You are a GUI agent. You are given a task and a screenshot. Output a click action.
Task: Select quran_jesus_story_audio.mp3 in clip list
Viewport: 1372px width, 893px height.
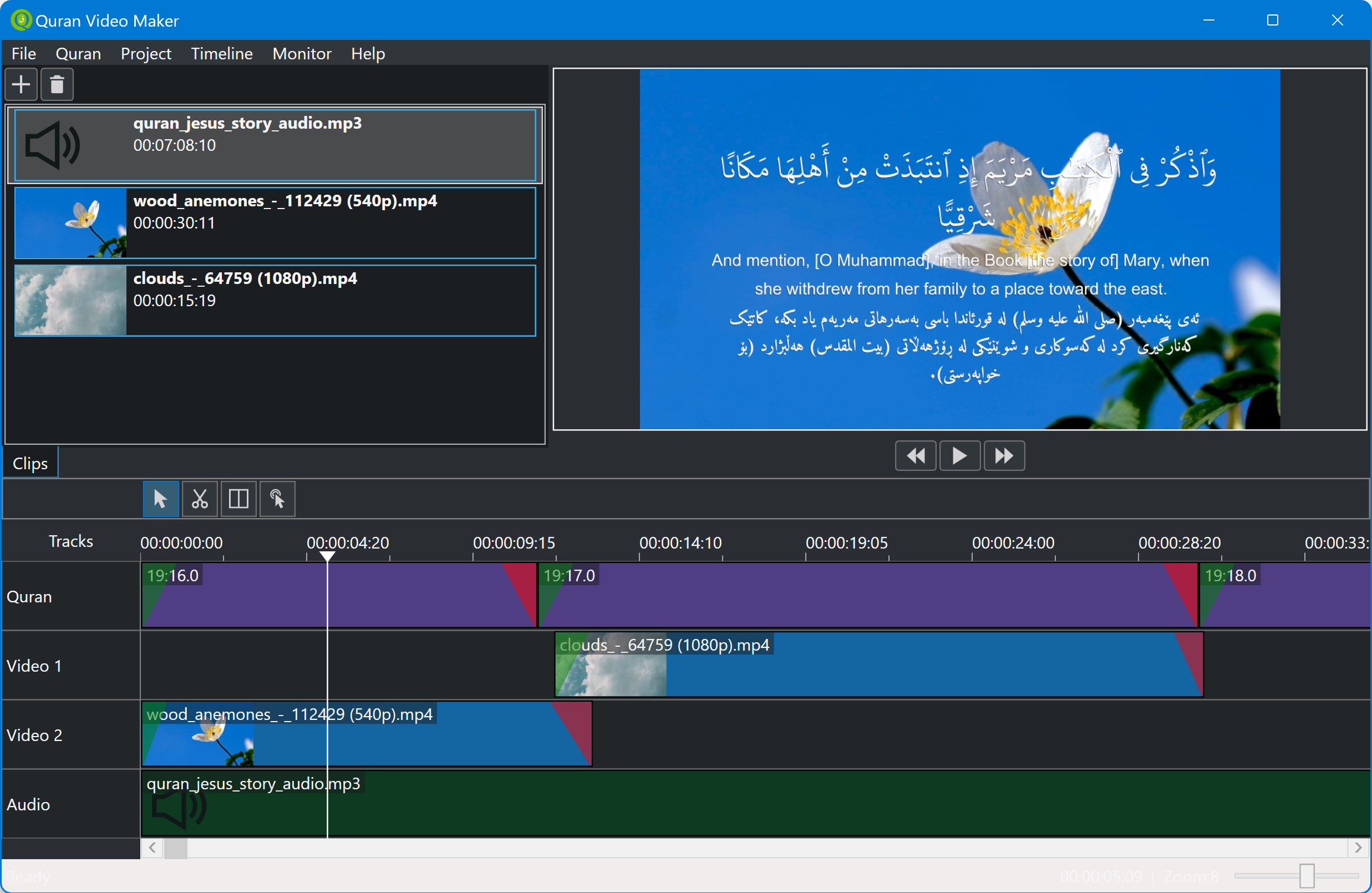point(275,145)
